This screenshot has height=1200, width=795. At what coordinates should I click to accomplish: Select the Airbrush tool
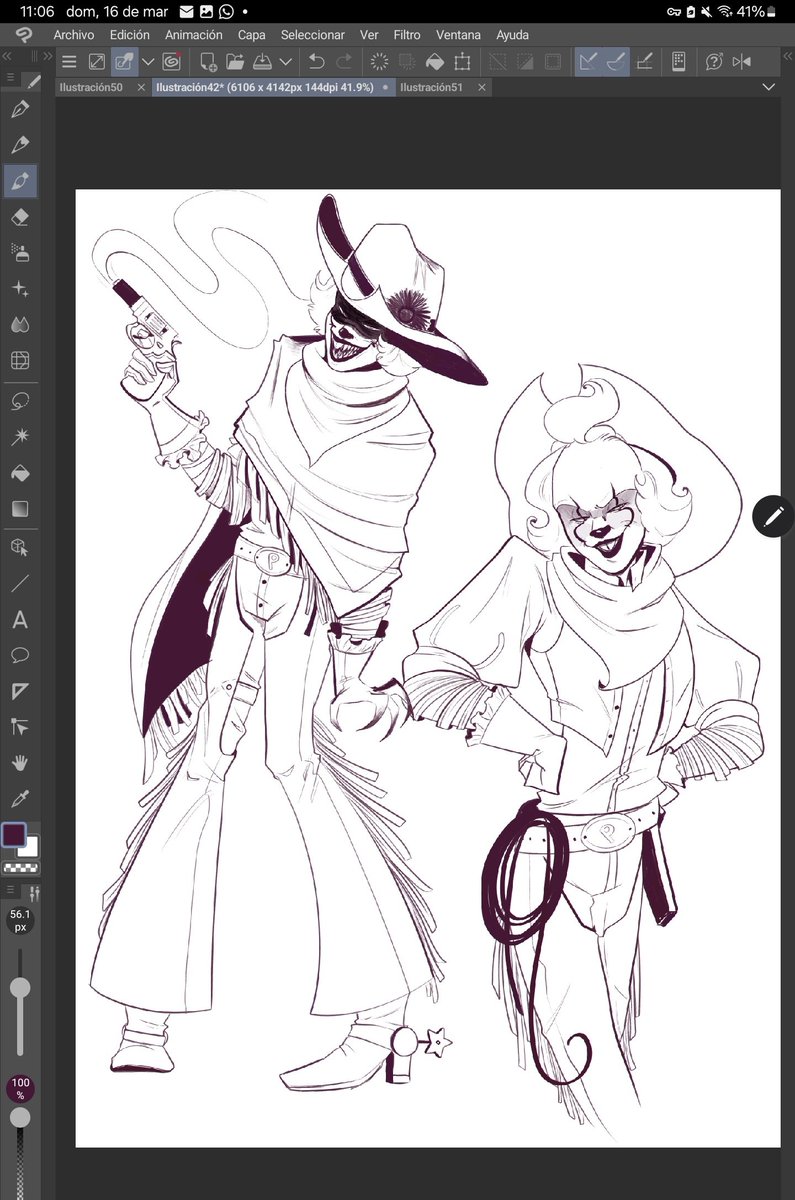point(20,253)
